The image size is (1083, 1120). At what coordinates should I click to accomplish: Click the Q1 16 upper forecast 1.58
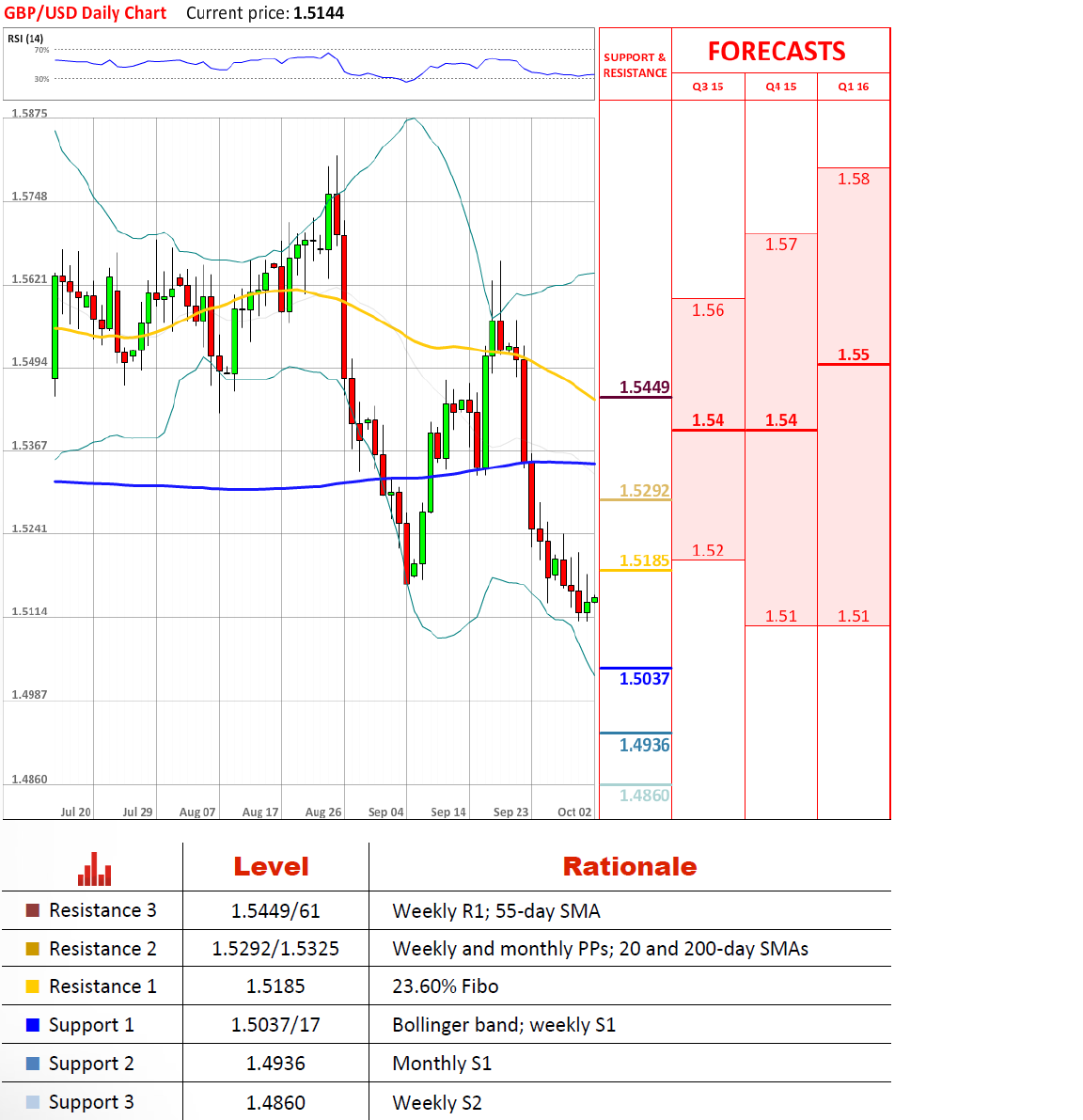pyautogui.click(x=853, y=179)
